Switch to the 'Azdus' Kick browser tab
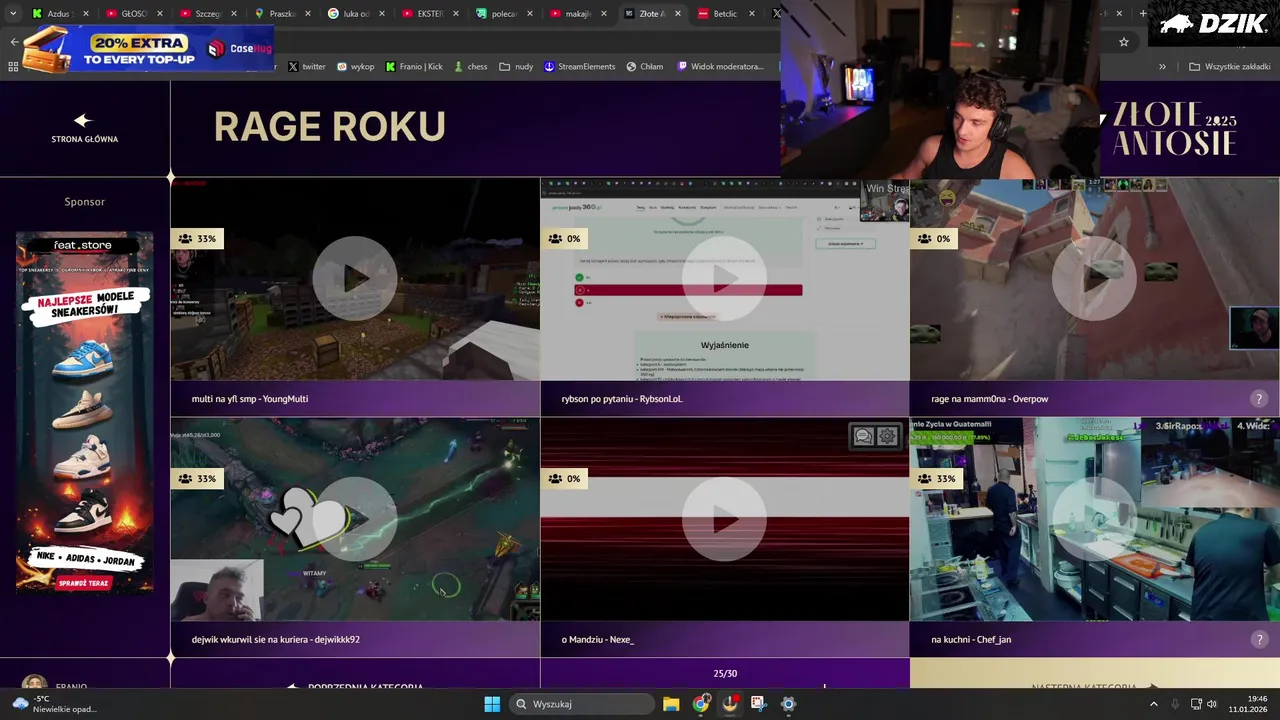 (x=60, y=14)
